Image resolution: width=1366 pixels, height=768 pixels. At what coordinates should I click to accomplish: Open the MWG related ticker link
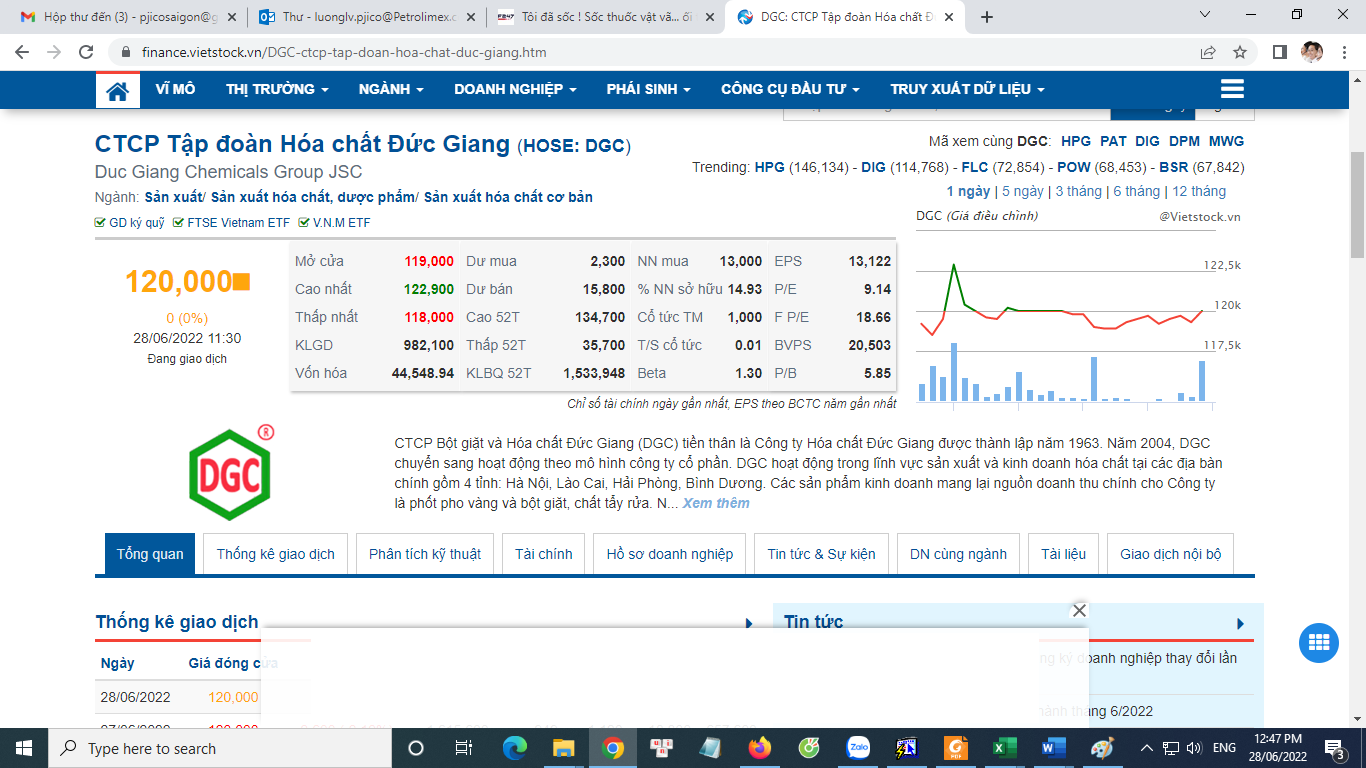click(1227, 141)
